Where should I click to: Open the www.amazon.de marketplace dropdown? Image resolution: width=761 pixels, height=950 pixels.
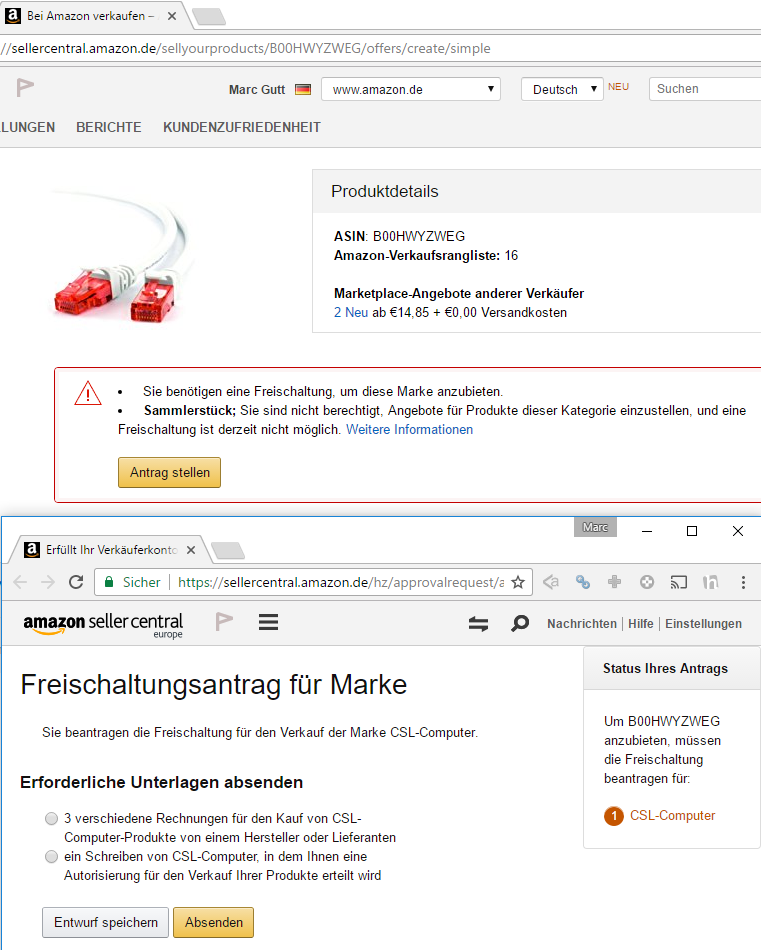pos(411,89)
